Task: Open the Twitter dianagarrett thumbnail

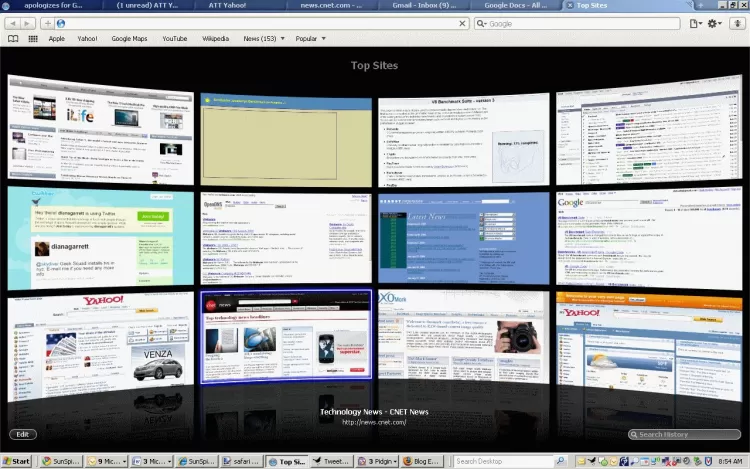Action: 101,238
